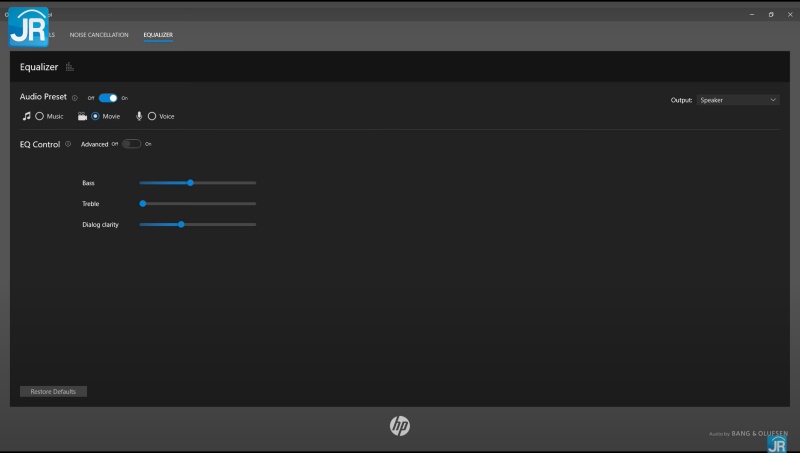Choose the Movie preset radio button
This screenshot has height=453, width=800.
(x=96, y=116)
